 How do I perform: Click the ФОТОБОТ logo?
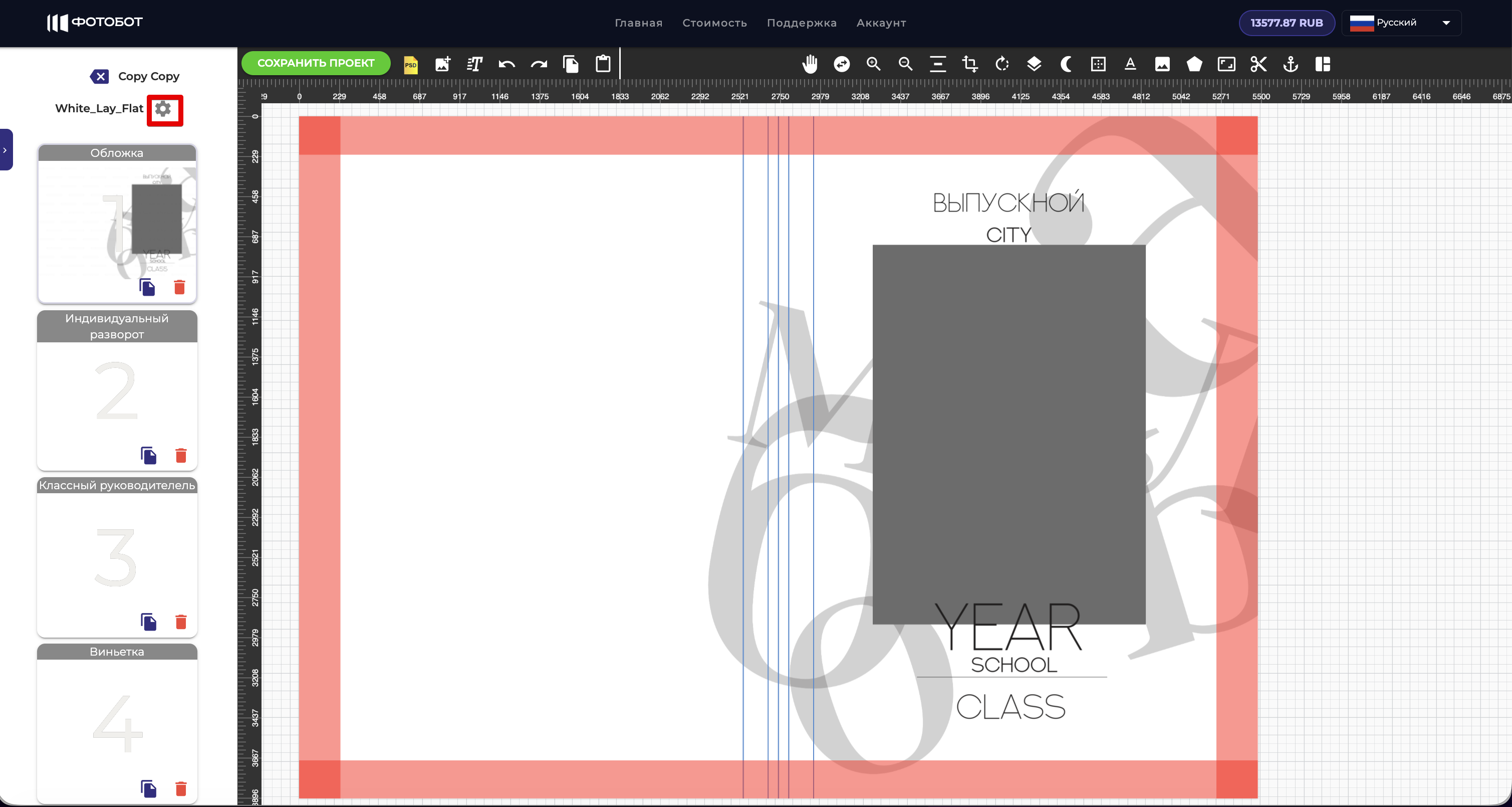tap(95, 23)
